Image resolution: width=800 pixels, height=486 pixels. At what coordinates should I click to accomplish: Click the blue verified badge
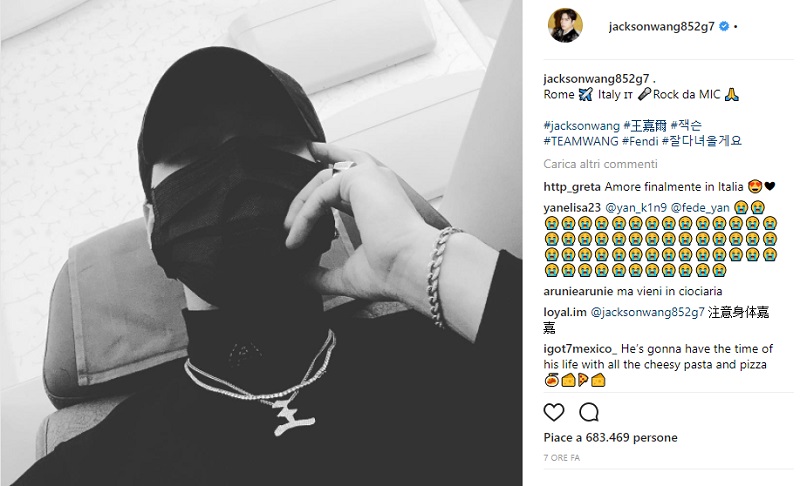tap(723, 27)
